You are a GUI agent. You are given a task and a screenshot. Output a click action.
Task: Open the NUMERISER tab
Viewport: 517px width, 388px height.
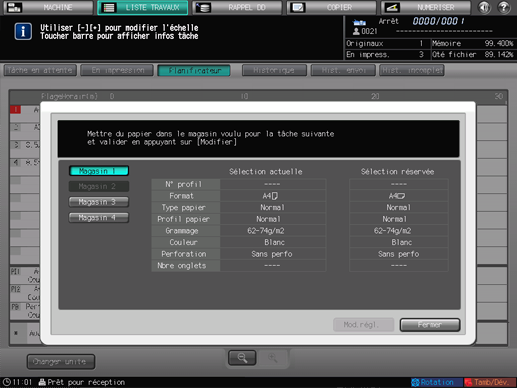[x=426, y=7]
